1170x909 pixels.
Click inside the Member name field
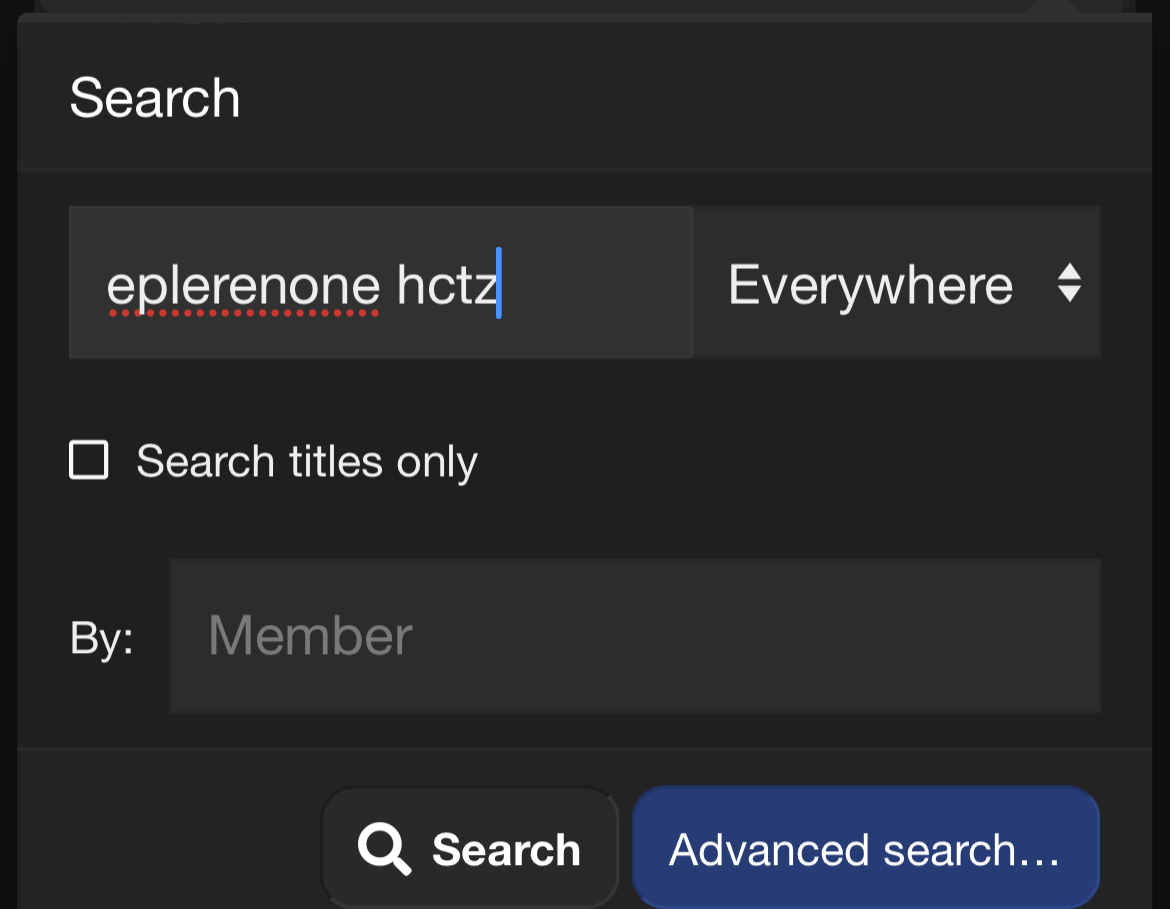[x=634, y=636]
